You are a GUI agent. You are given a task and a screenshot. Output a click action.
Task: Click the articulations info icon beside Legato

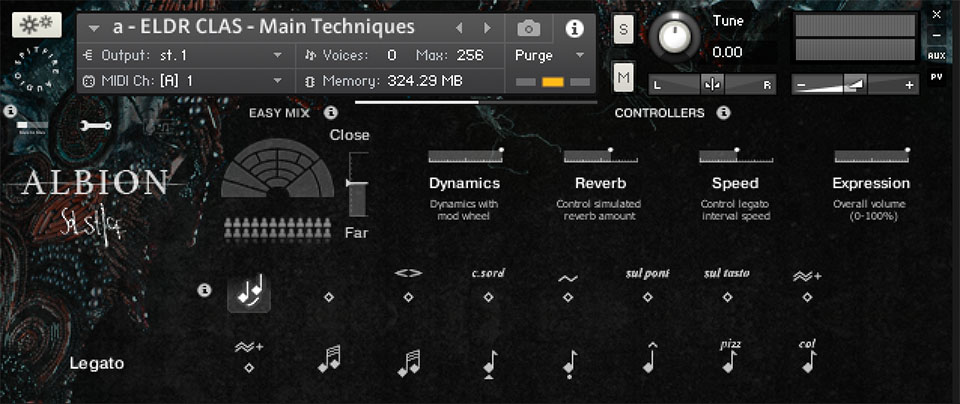204,290
